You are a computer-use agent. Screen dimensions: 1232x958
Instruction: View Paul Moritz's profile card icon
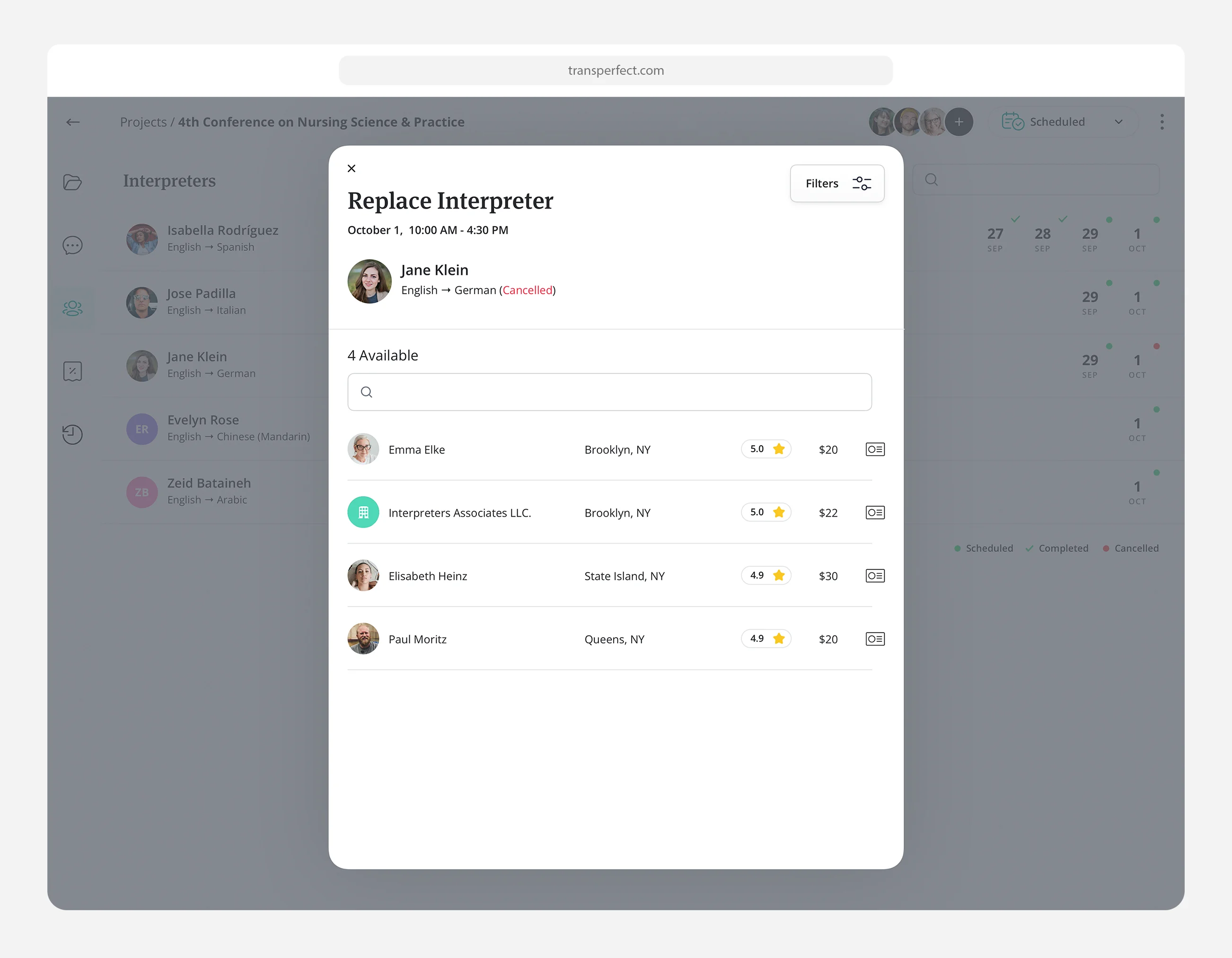point(874,639)
